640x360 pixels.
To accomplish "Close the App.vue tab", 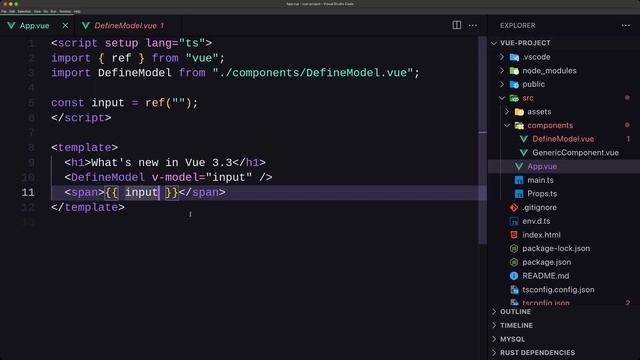I will 65,25.
